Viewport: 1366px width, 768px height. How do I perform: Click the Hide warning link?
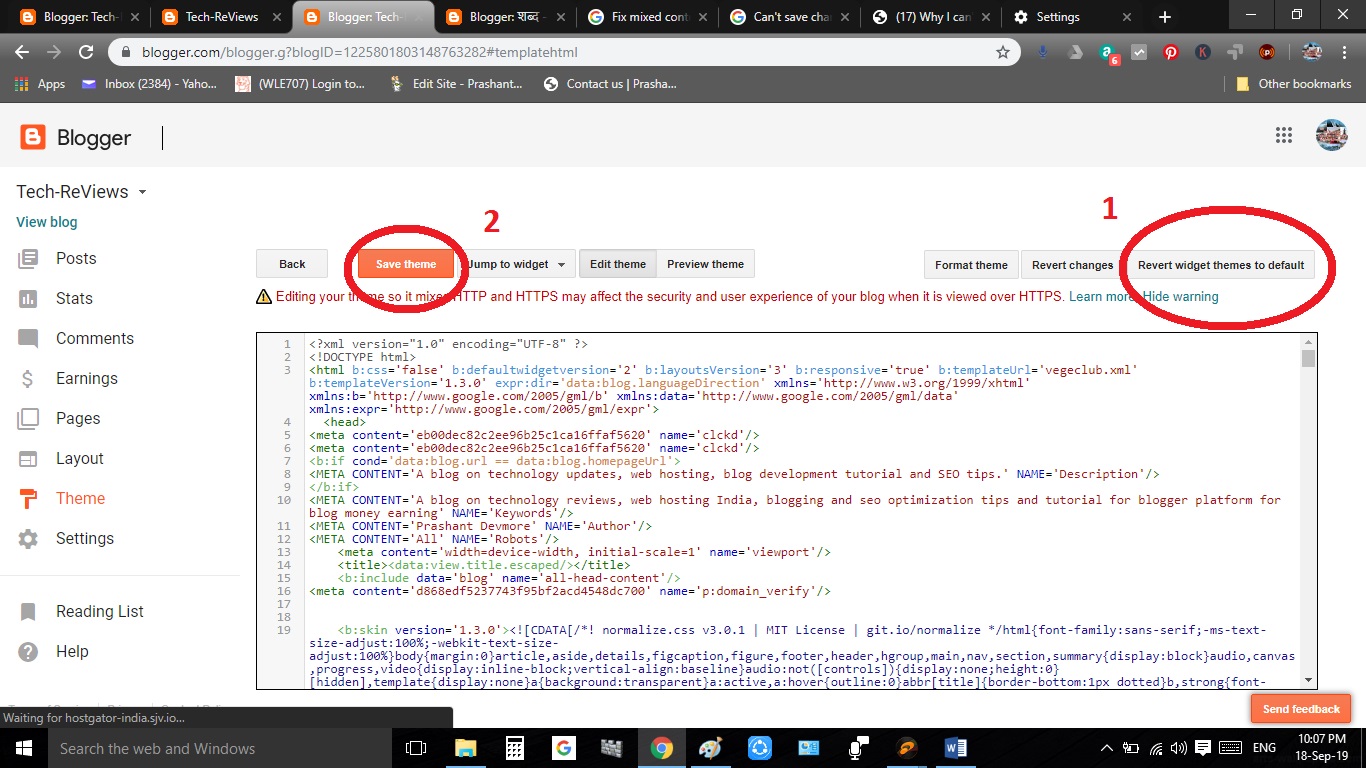1181,297
